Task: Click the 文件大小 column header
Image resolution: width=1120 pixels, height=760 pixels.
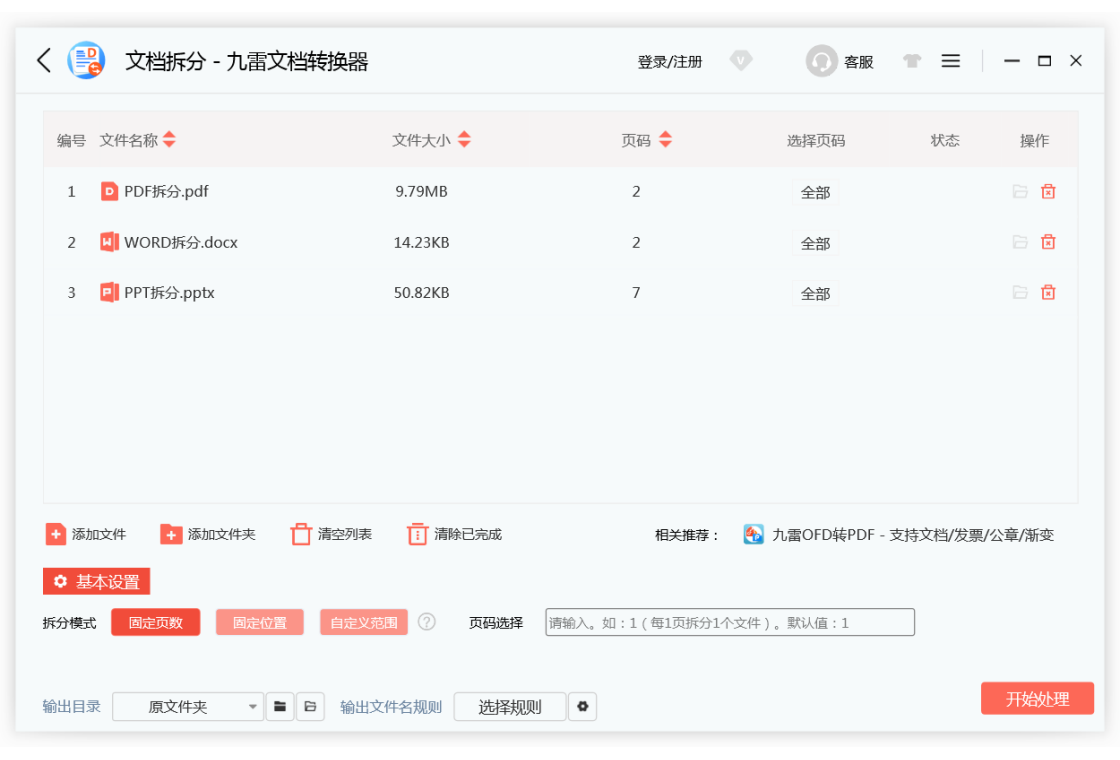Action: pos(421,140)
